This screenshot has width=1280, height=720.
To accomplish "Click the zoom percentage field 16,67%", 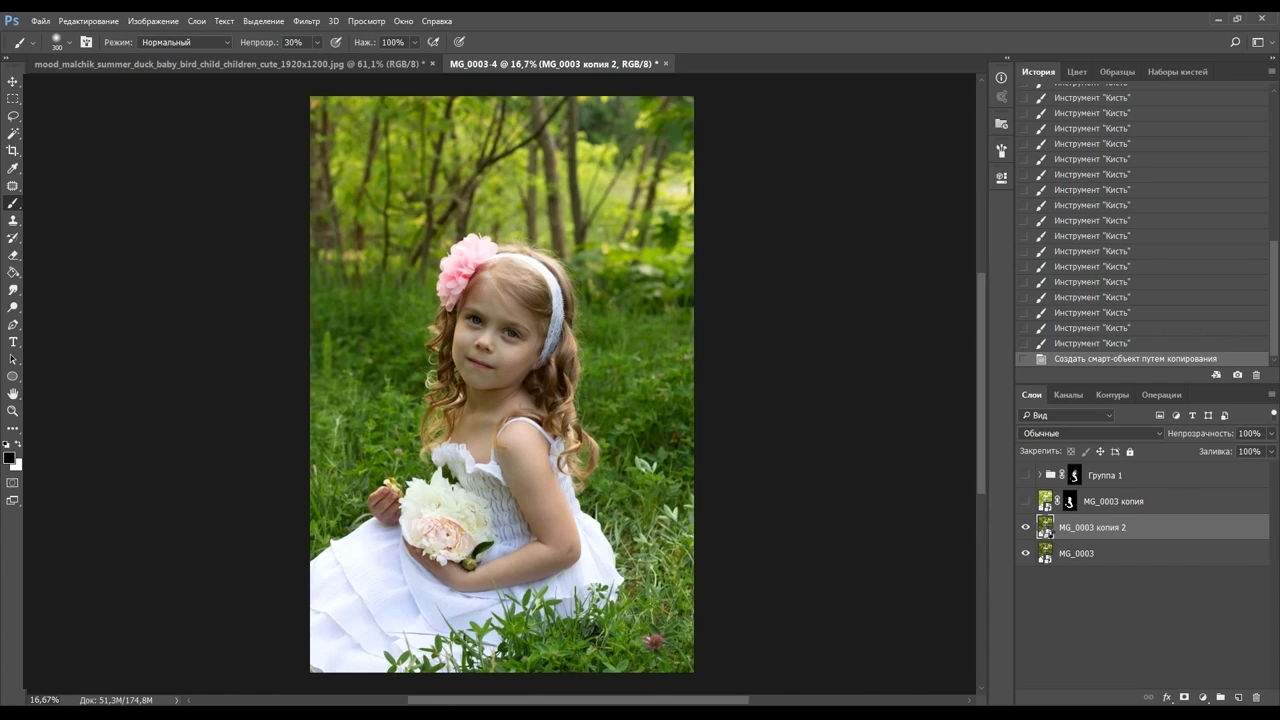I will pos(44,700).
